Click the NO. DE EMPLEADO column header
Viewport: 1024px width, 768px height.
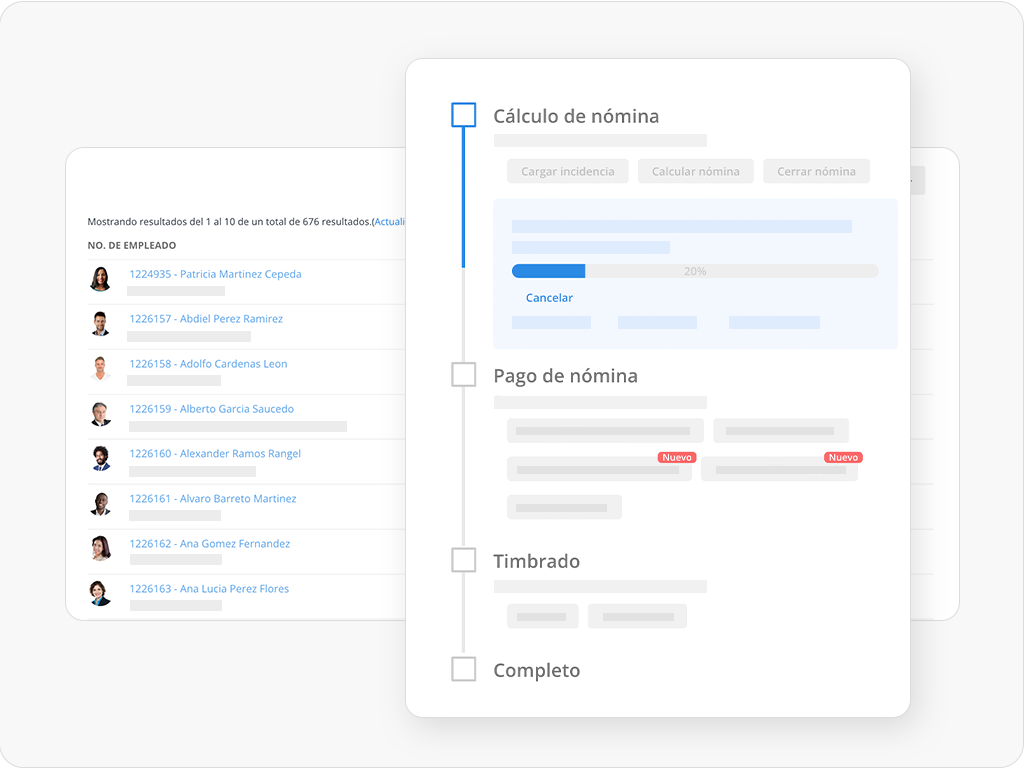pyautogui.click(x=132, y=245)
